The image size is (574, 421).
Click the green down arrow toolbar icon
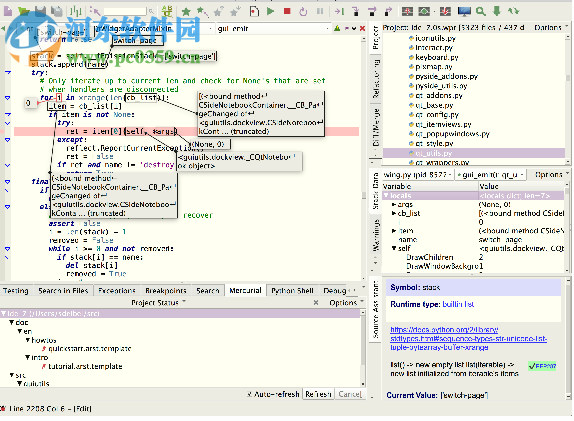497,11
